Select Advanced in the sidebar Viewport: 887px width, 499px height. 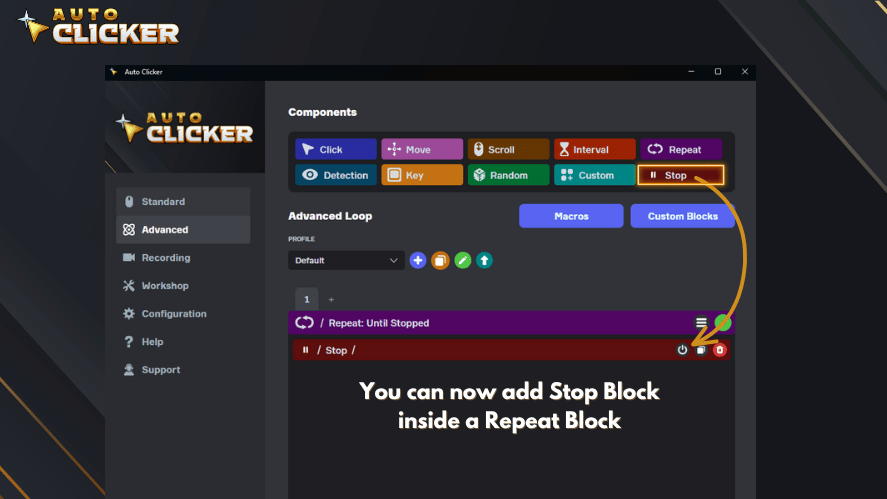pos(183,230)
